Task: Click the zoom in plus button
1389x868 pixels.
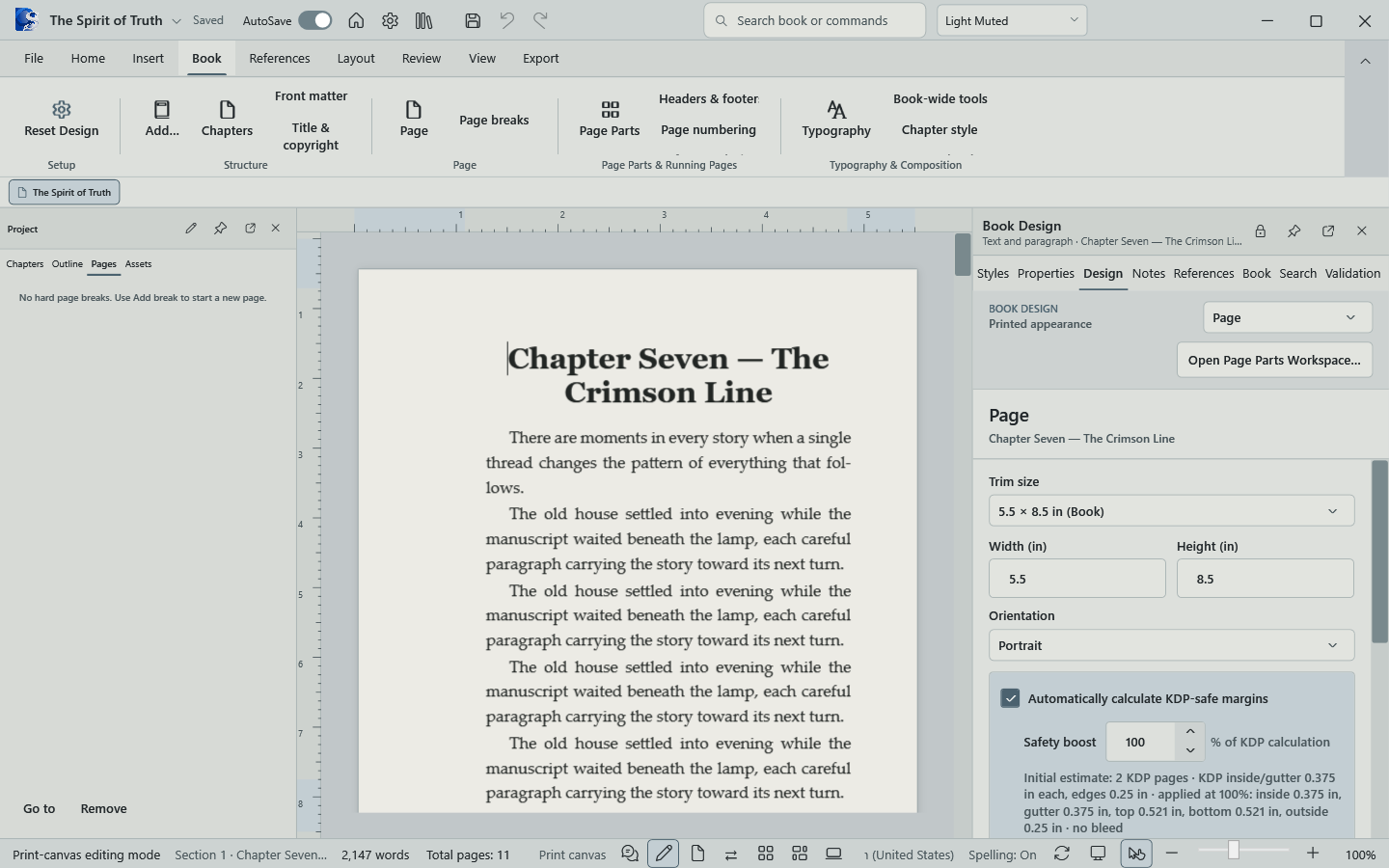Action: click(1313, 854)
